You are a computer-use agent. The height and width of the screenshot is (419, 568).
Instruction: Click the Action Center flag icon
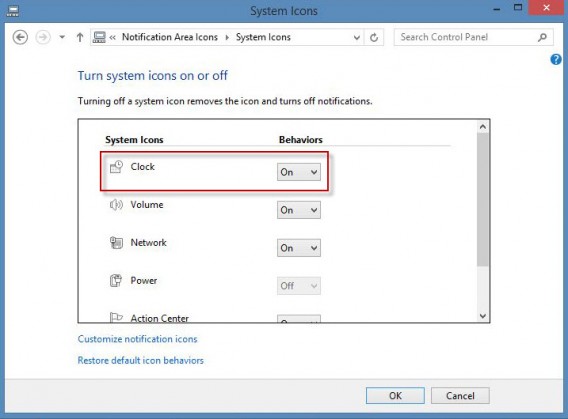(x=116, y=317)
